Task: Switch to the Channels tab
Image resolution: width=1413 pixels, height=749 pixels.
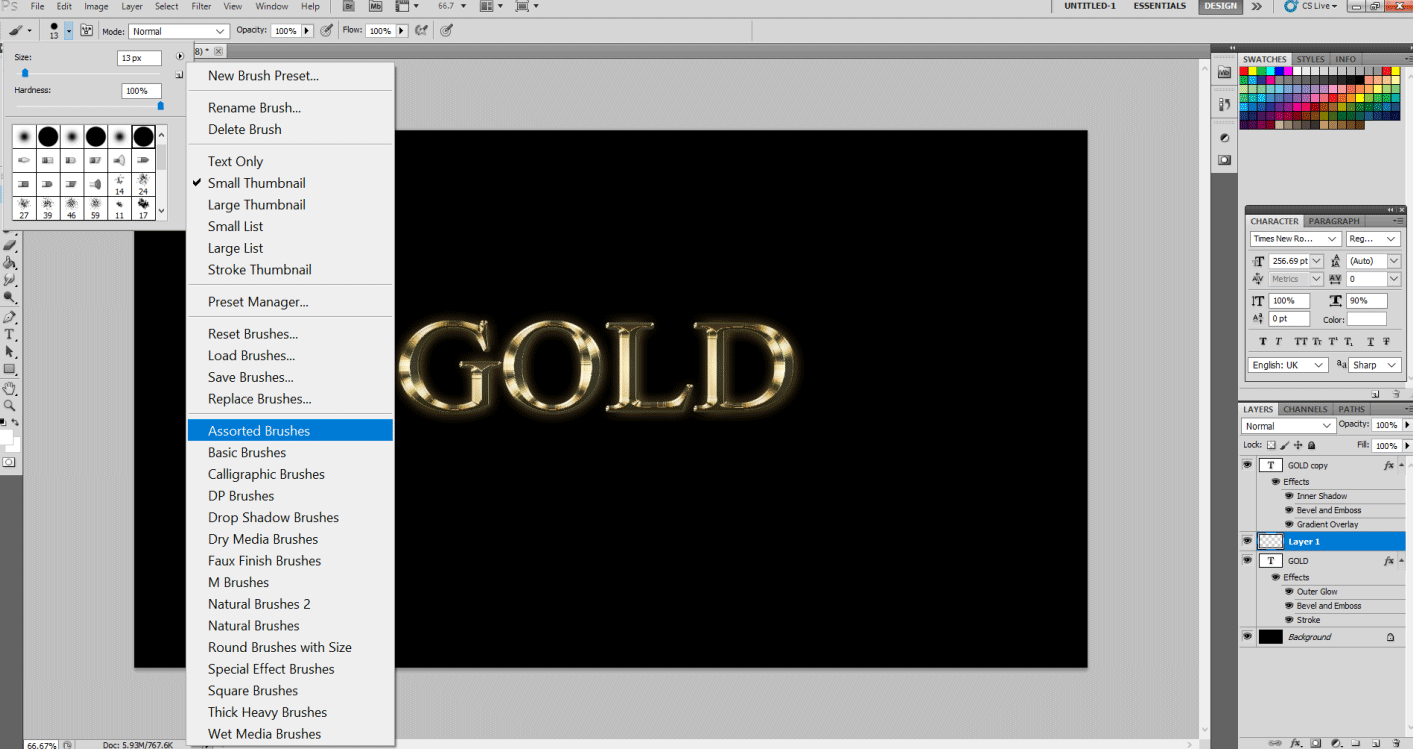Action: (1305, 408)
